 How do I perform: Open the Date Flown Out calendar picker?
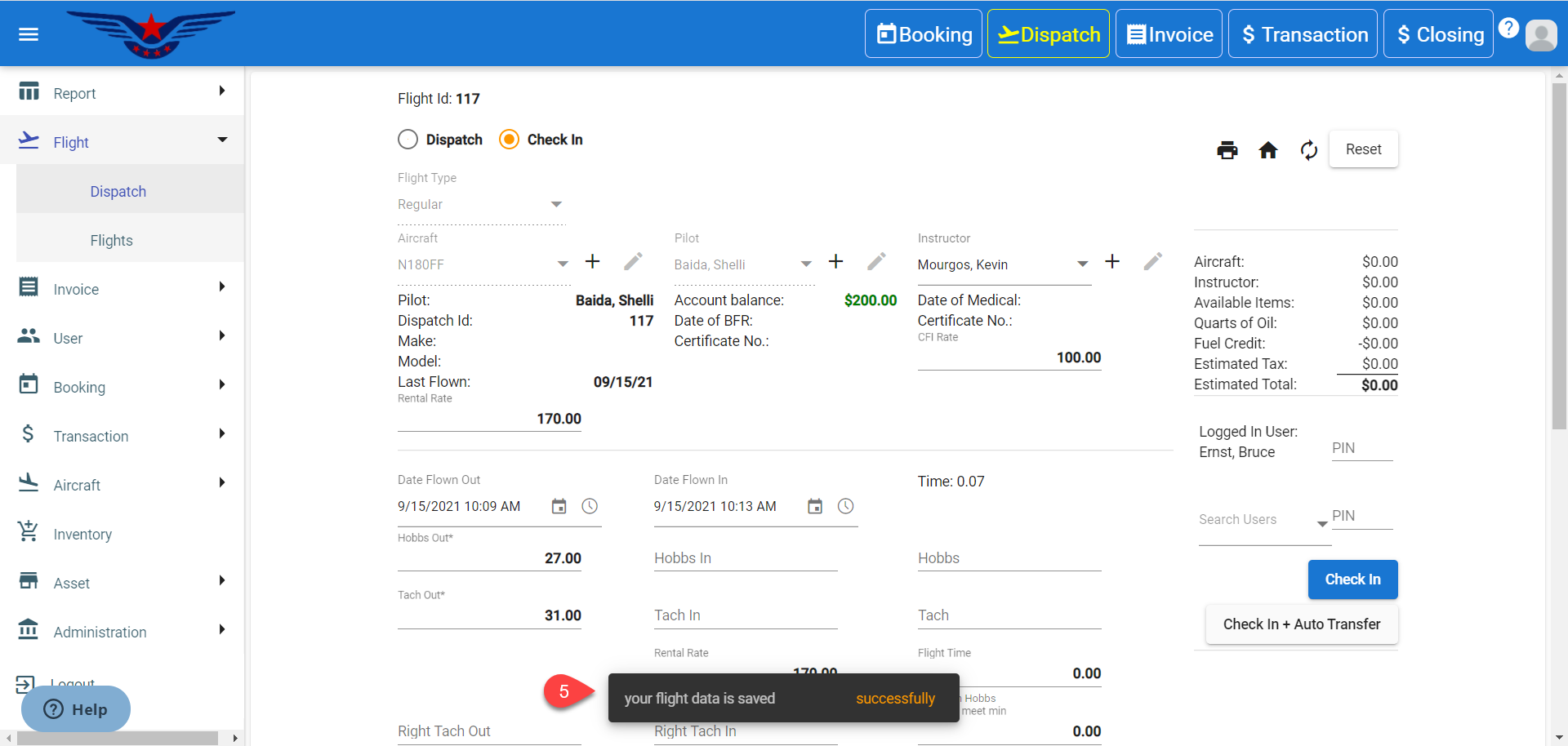[559, 507]
